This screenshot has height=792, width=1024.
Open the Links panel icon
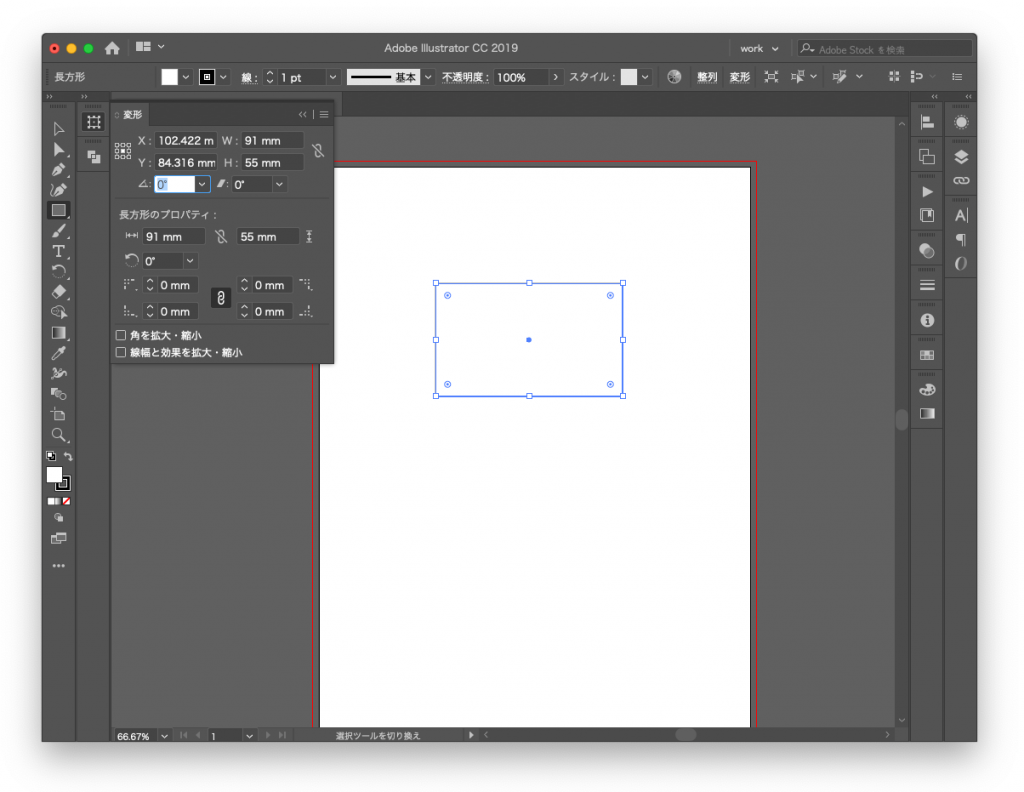[x=961, y=181]
